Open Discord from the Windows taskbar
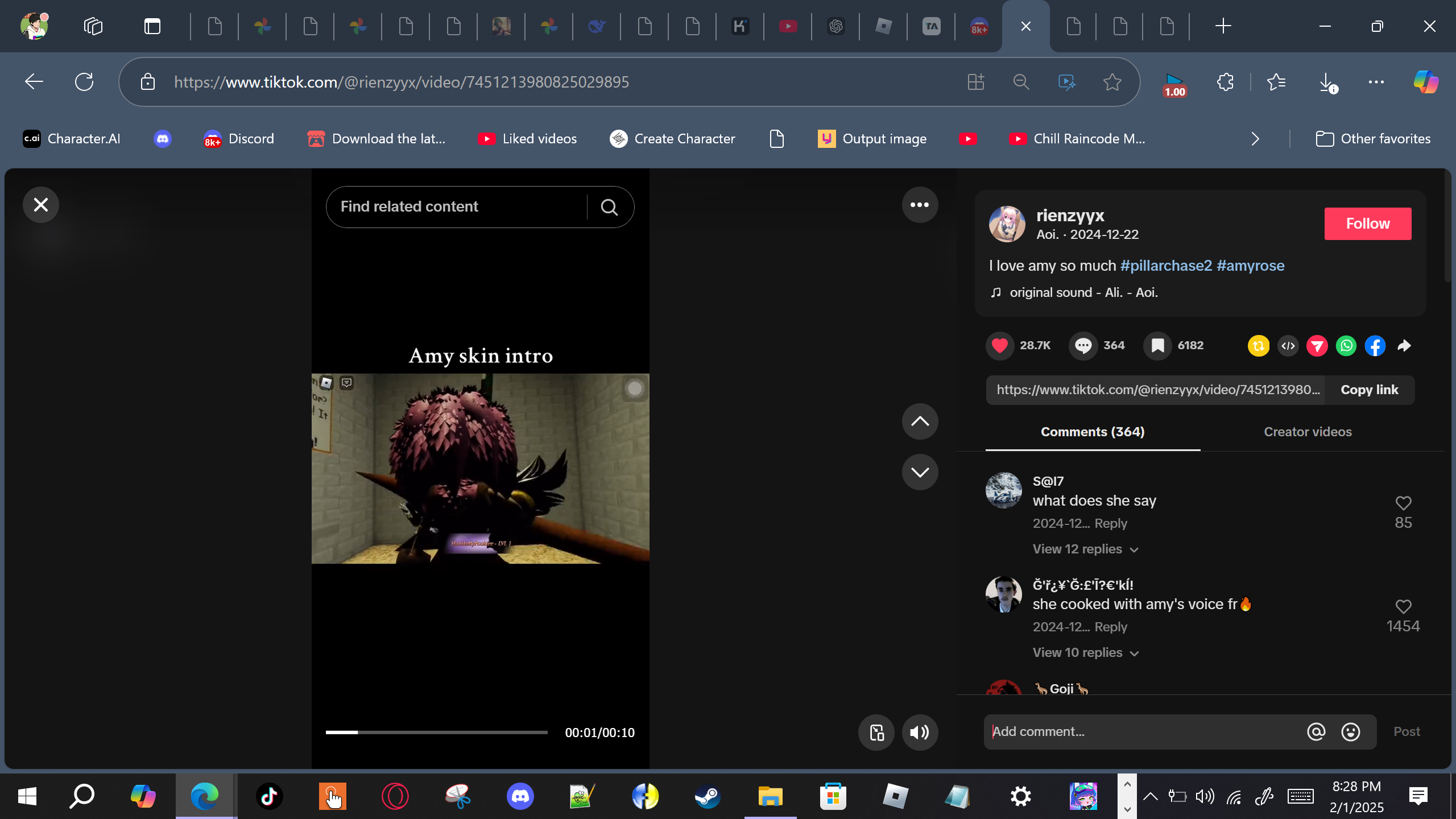This screenshot has height=819, width=1456. coord(520,796)
